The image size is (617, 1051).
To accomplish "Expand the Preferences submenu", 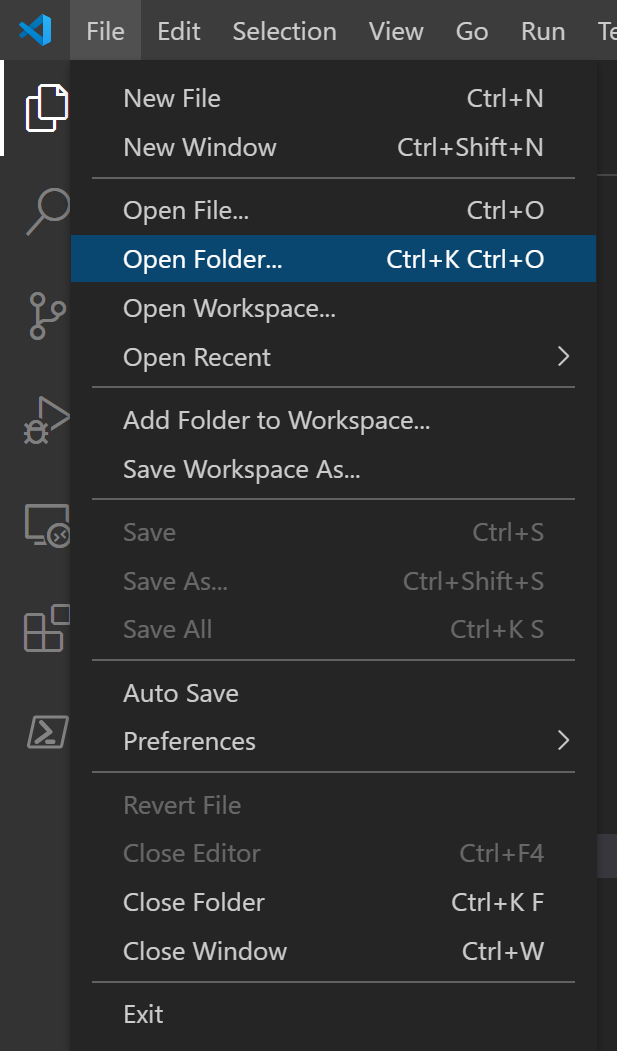I will pos(189,741).
